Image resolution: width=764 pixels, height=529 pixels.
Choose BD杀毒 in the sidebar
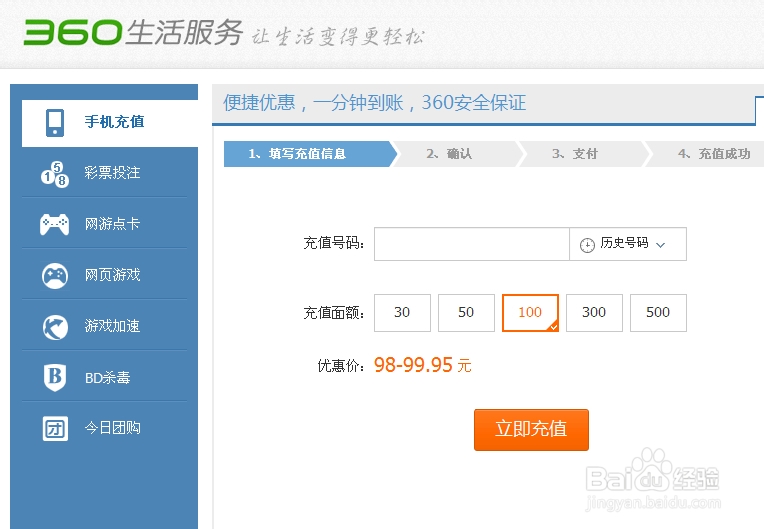click(x=104, y=377)
